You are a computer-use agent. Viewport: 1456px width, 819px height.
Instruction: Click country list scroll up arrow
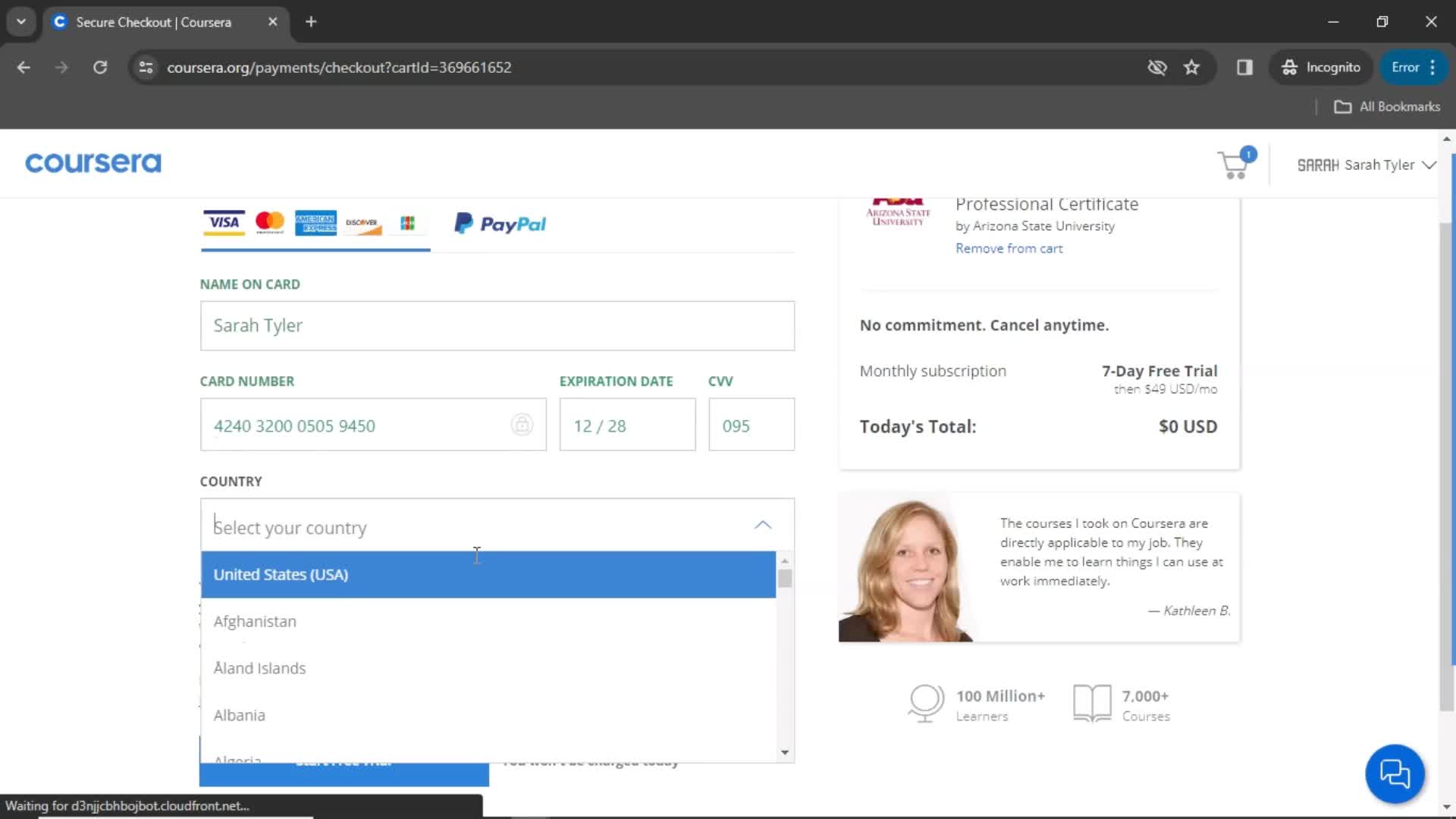785,561
